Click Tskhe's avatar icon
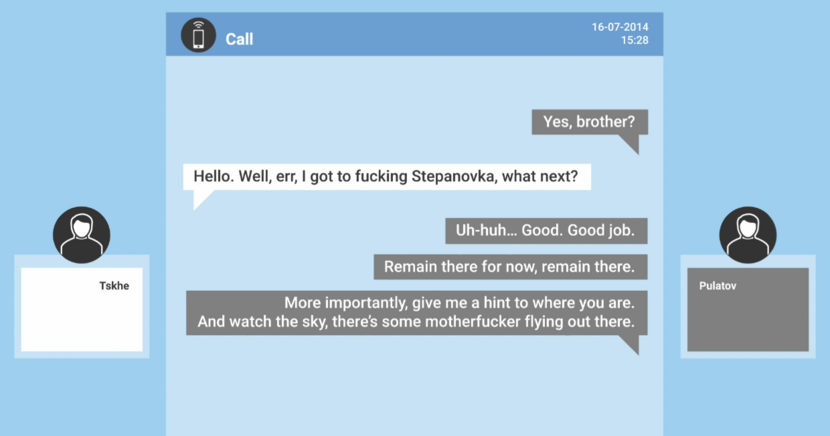Screen dimensions: 830x436 coord(81,235)
